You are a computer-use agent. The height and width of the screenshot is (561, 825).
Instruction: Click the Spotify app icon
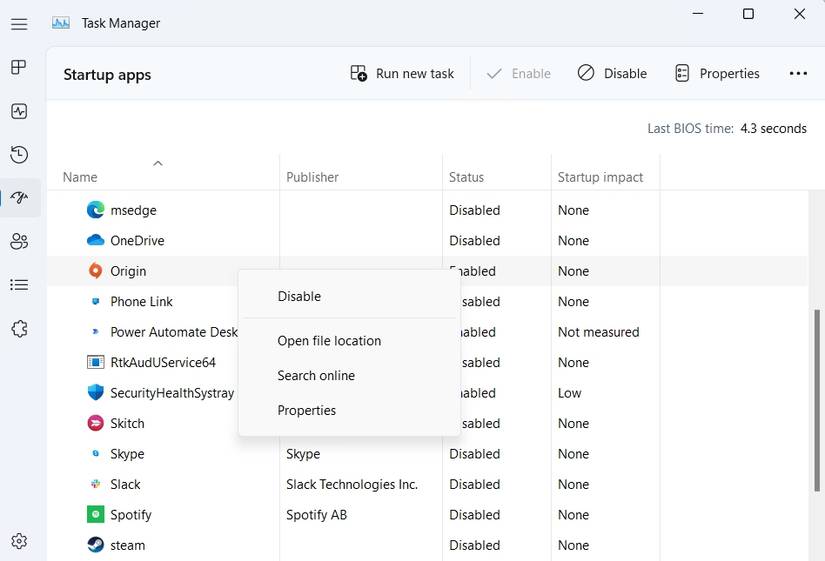pyautogui.click(x=95, y=515)
